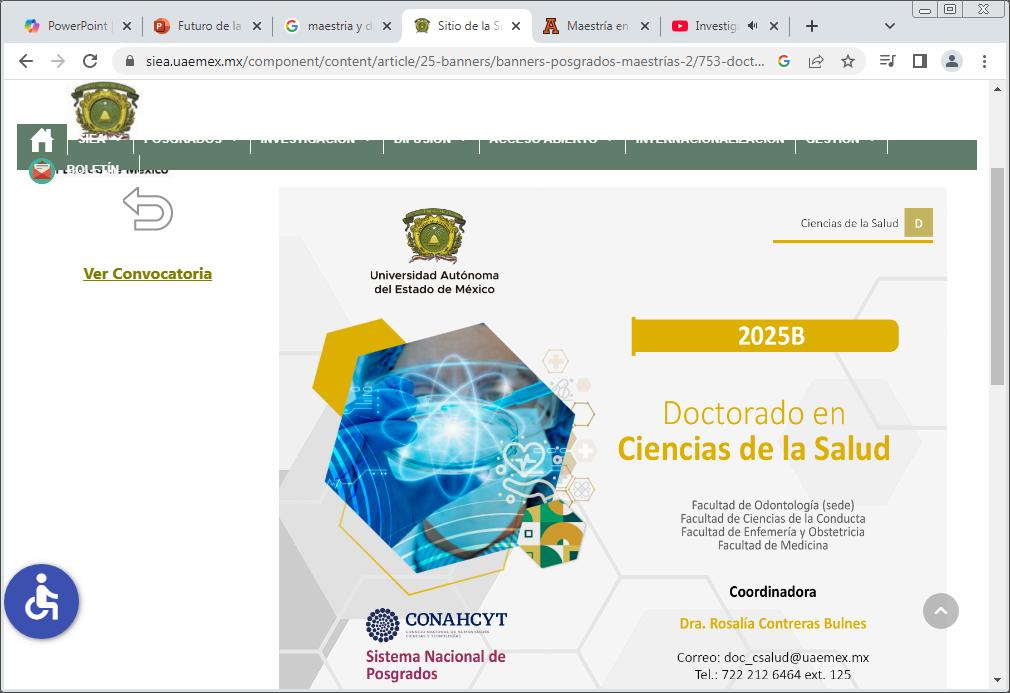
Task: Open the site Home icon
Action: pyautogui.click(x=42, y=140)
